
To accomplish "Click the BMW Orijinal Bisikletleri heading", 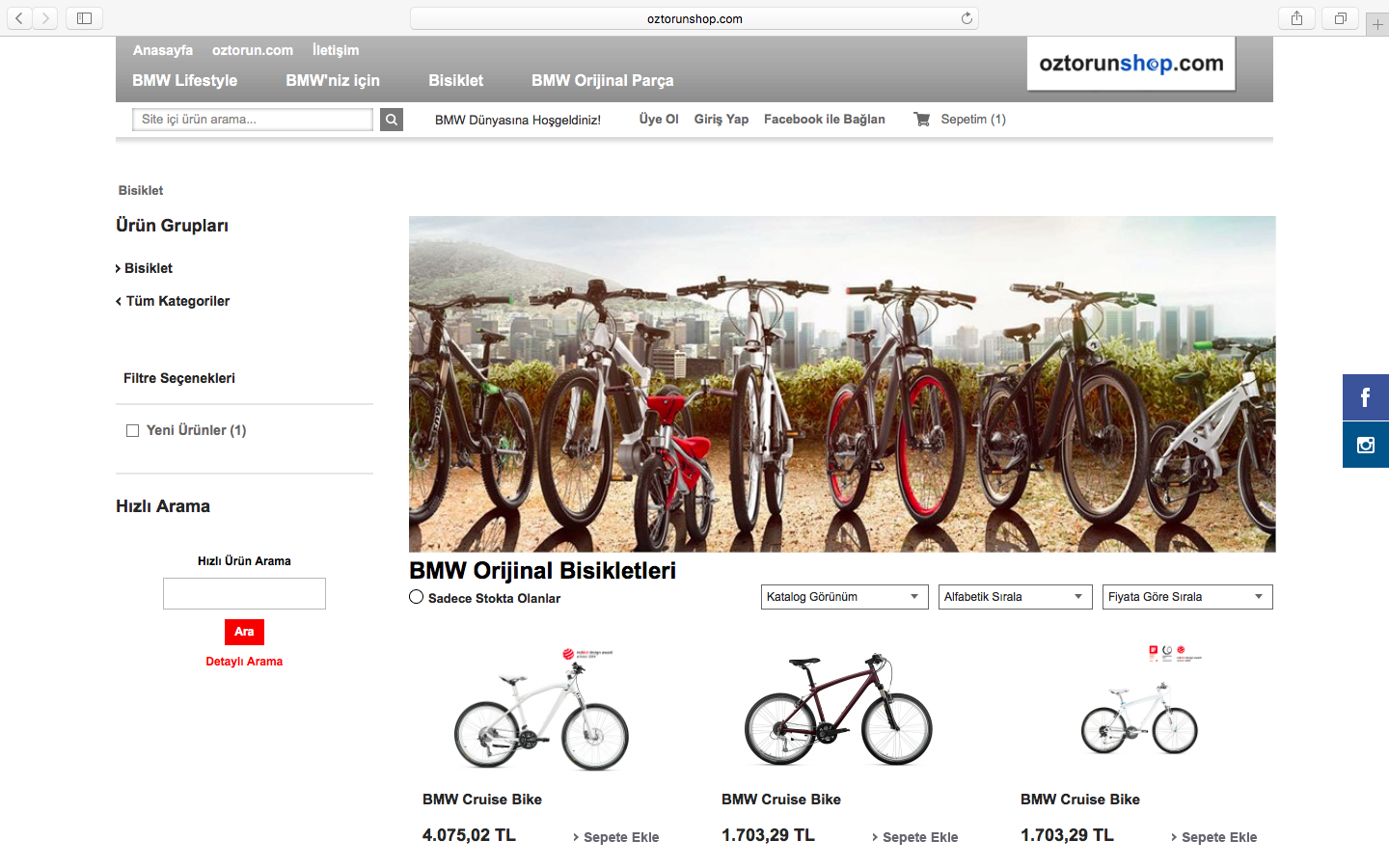I will click(x=543, y=571).
